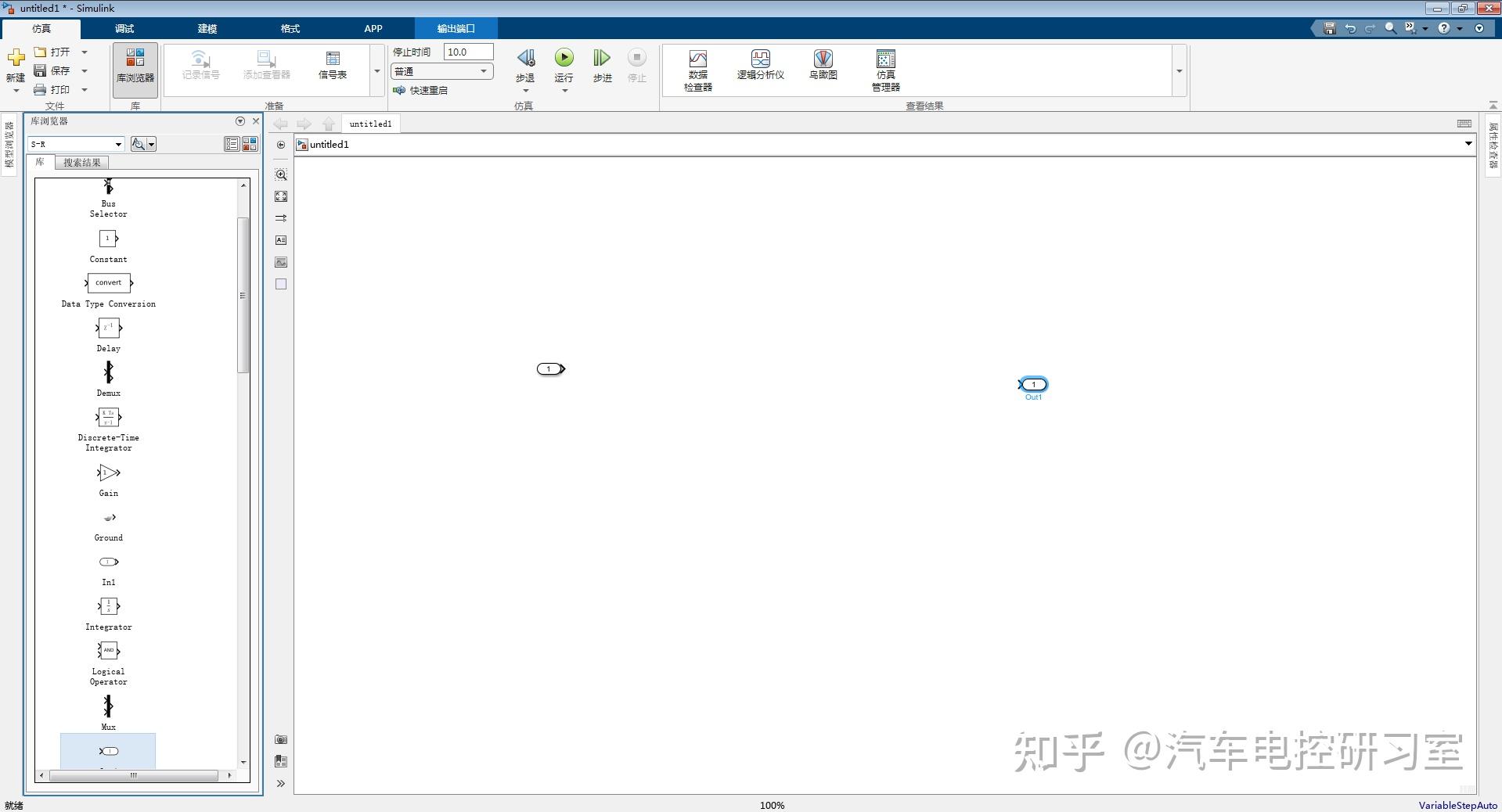Click the Stop simulation icon

636,59
